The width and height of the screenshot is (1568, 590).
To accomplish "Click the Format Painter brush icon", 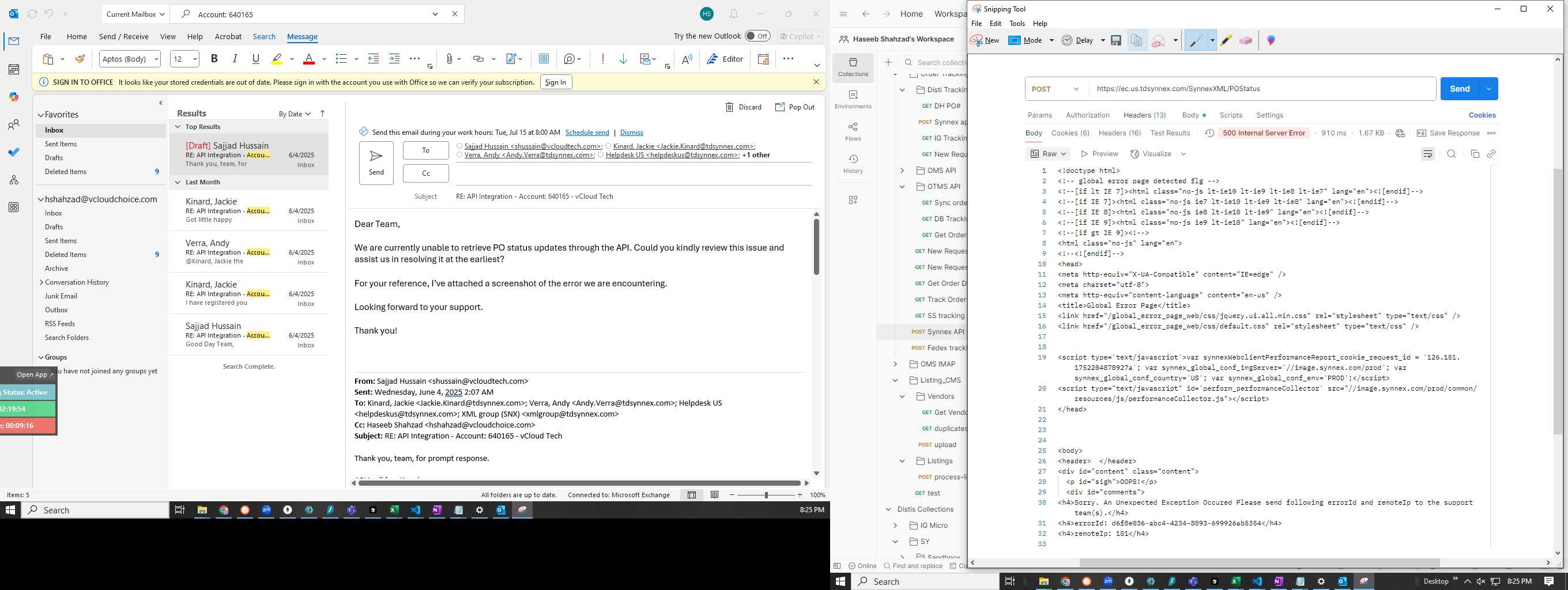I will (x=80, y=59).
